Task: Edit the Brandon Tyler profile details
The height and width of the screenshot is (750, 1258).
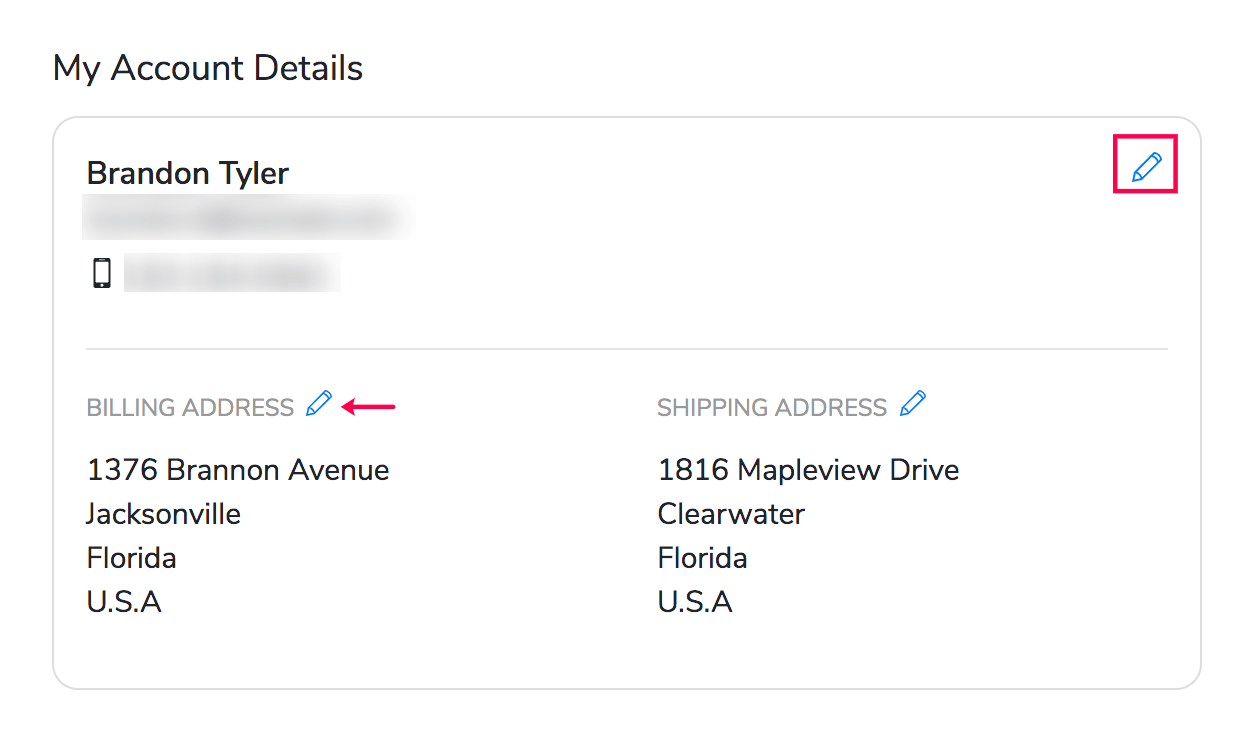Action: coord(1146,167)
